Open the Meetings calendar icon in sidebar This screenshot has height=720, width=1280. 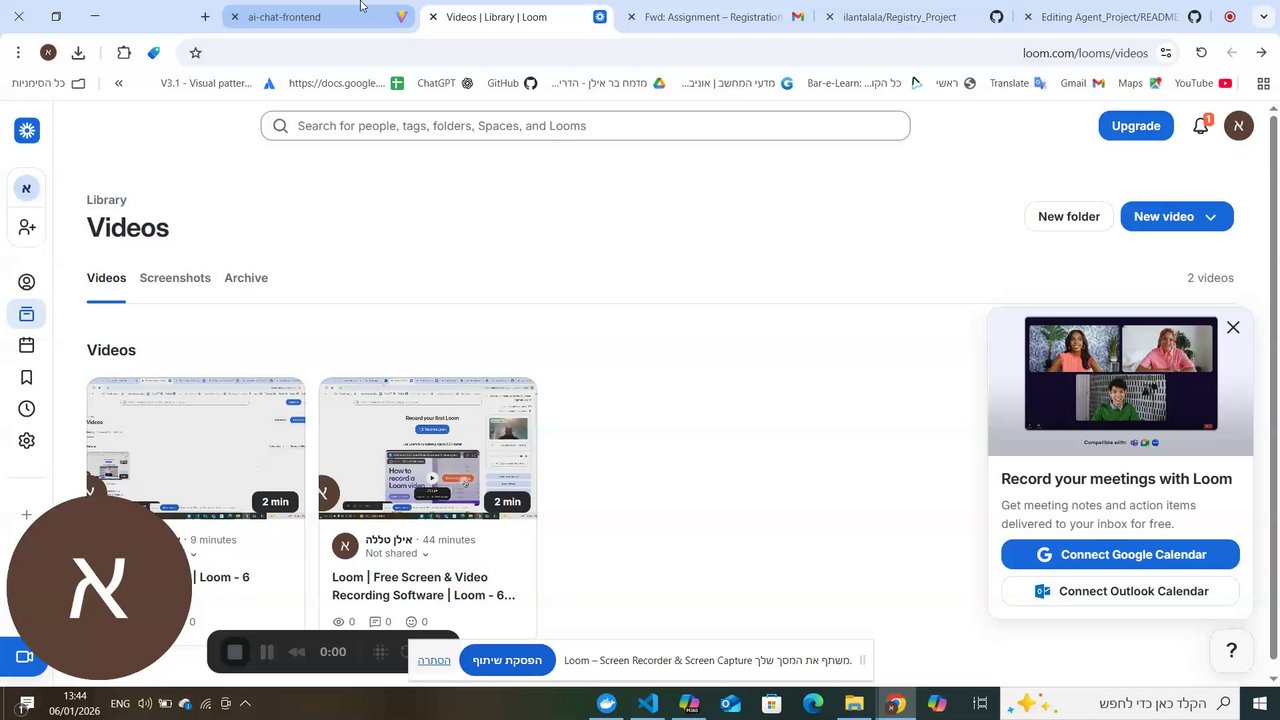coord(27,345)
